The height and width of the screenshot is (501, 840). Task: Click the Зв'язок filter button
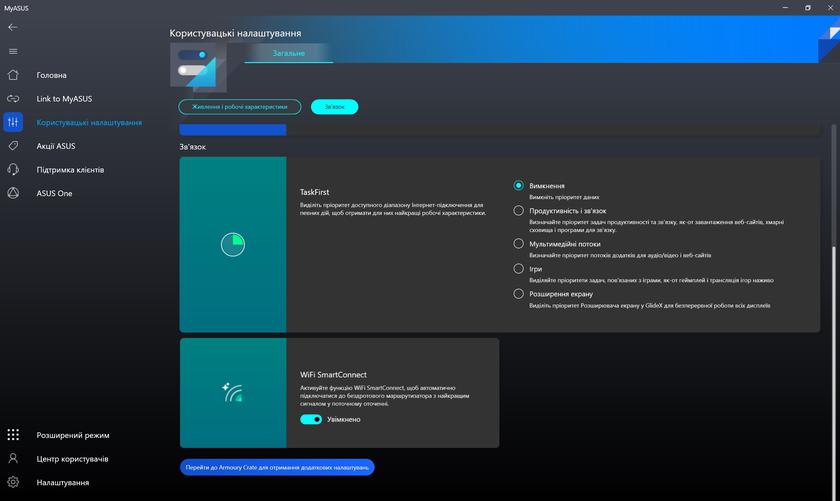coord(334,107)
